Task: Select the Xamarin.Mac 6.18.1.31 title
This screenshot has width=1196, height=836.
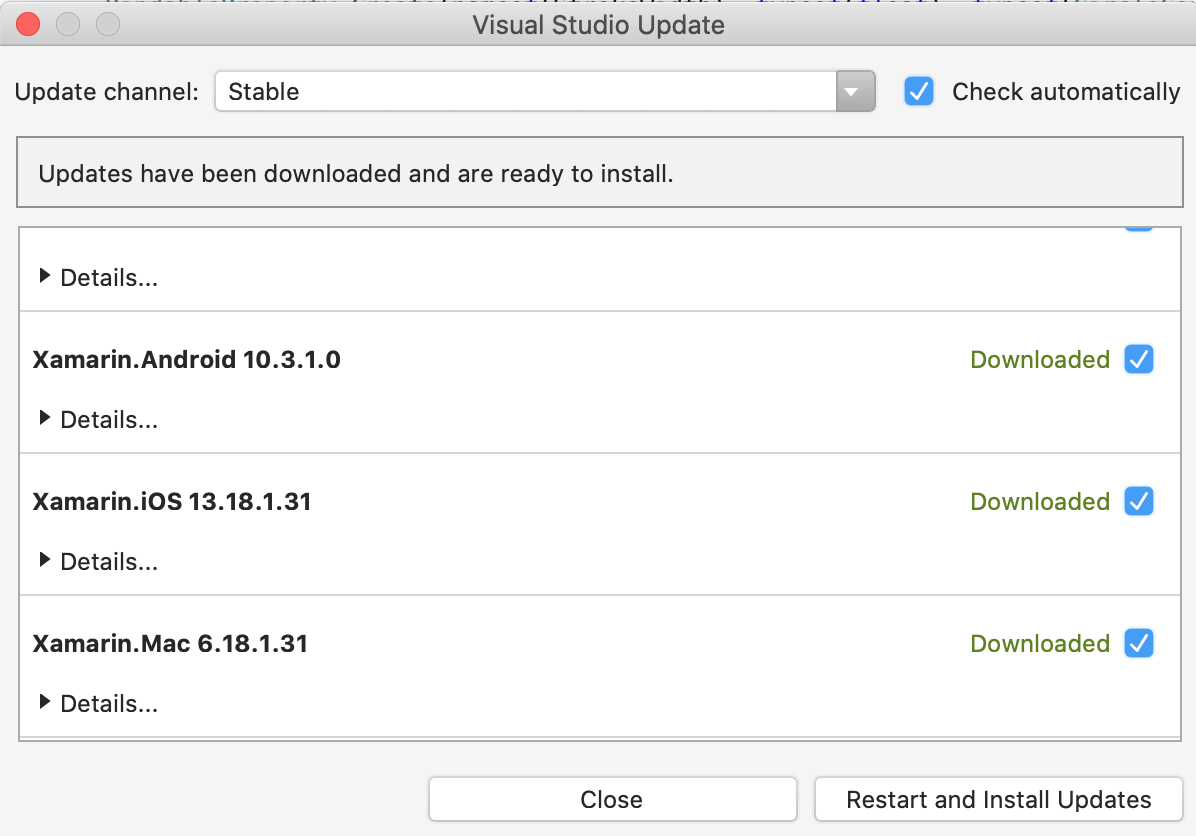Action: click(x=170, y=643)
